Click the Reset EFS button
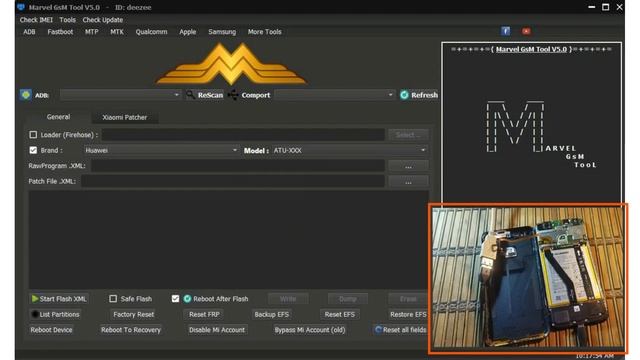Screen dimensions: 640x360 tap(340, 314)
